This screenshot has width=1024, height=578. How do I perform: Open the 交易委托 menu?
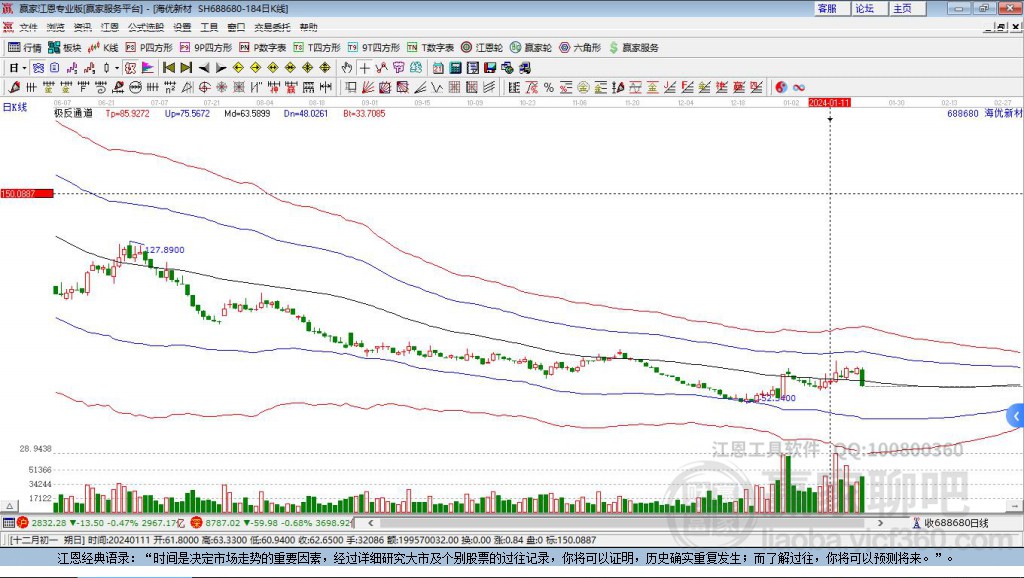point(272,27)
